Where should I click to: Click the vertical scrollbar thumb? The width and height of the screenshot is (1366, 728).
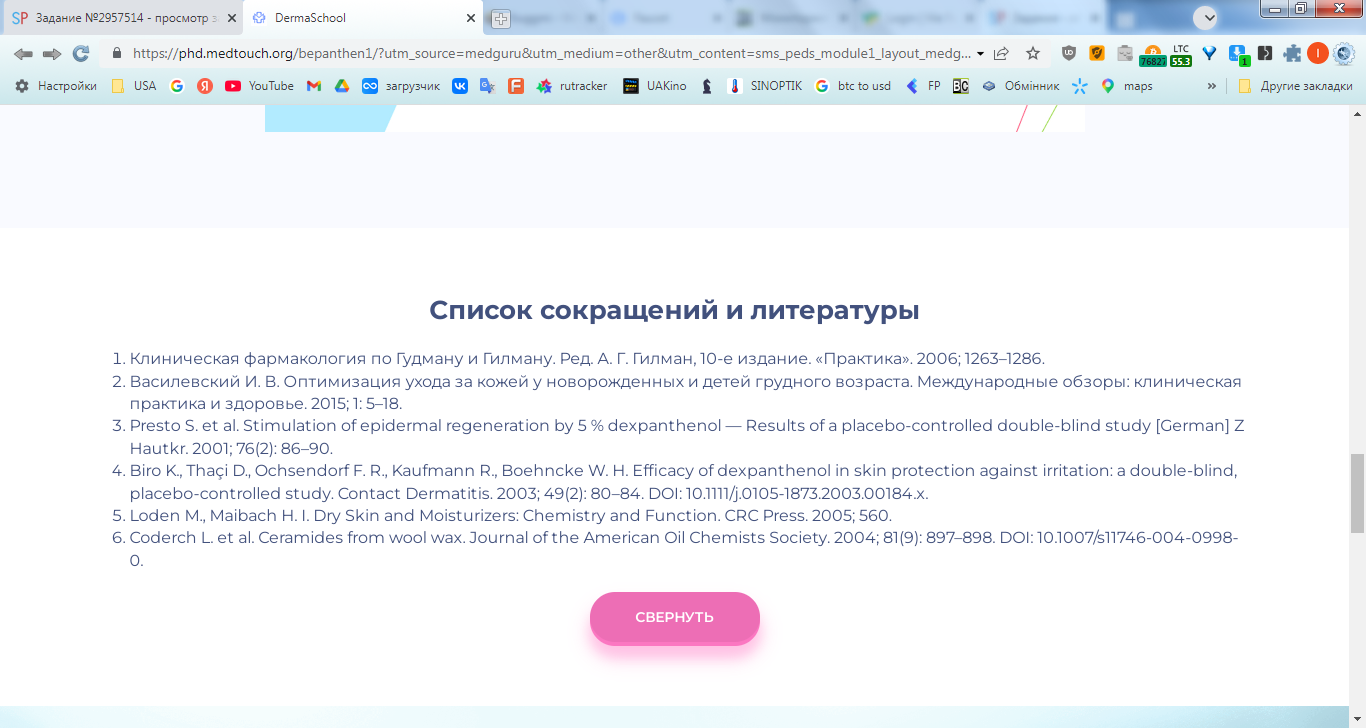click(1357, 492)
